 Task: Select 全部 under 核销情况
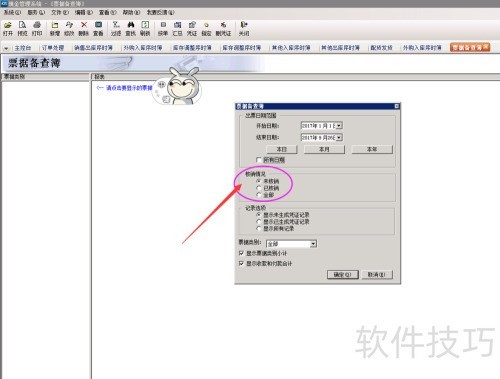(258, 195)
